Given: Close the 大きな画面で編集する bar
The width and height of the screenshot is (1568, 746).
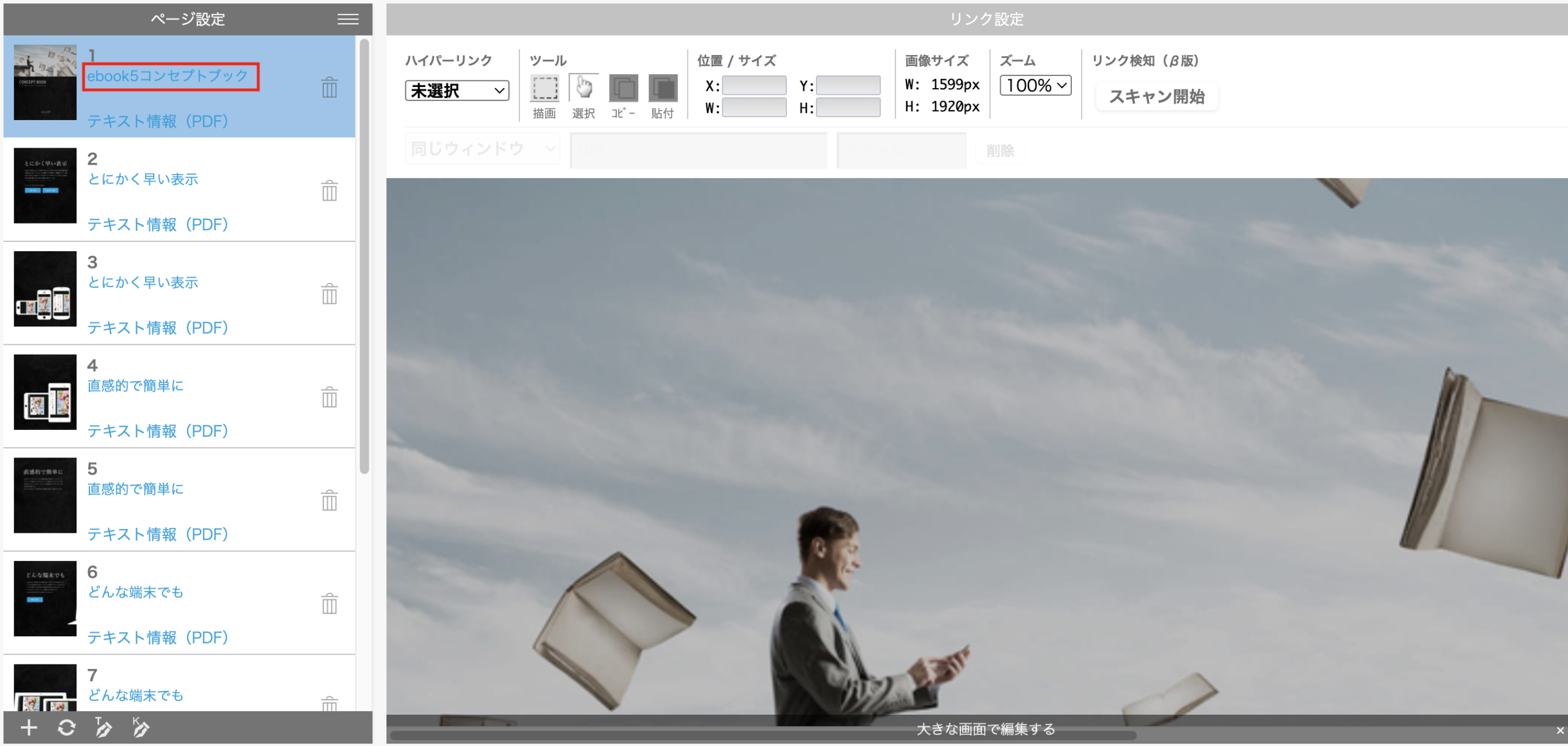Looking at the screenshot, I should coord(1560,730).
